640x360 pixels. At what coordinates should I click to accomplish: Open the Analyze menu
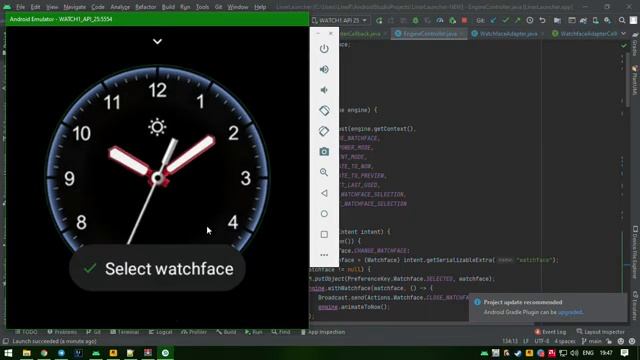tap(120, 7)
